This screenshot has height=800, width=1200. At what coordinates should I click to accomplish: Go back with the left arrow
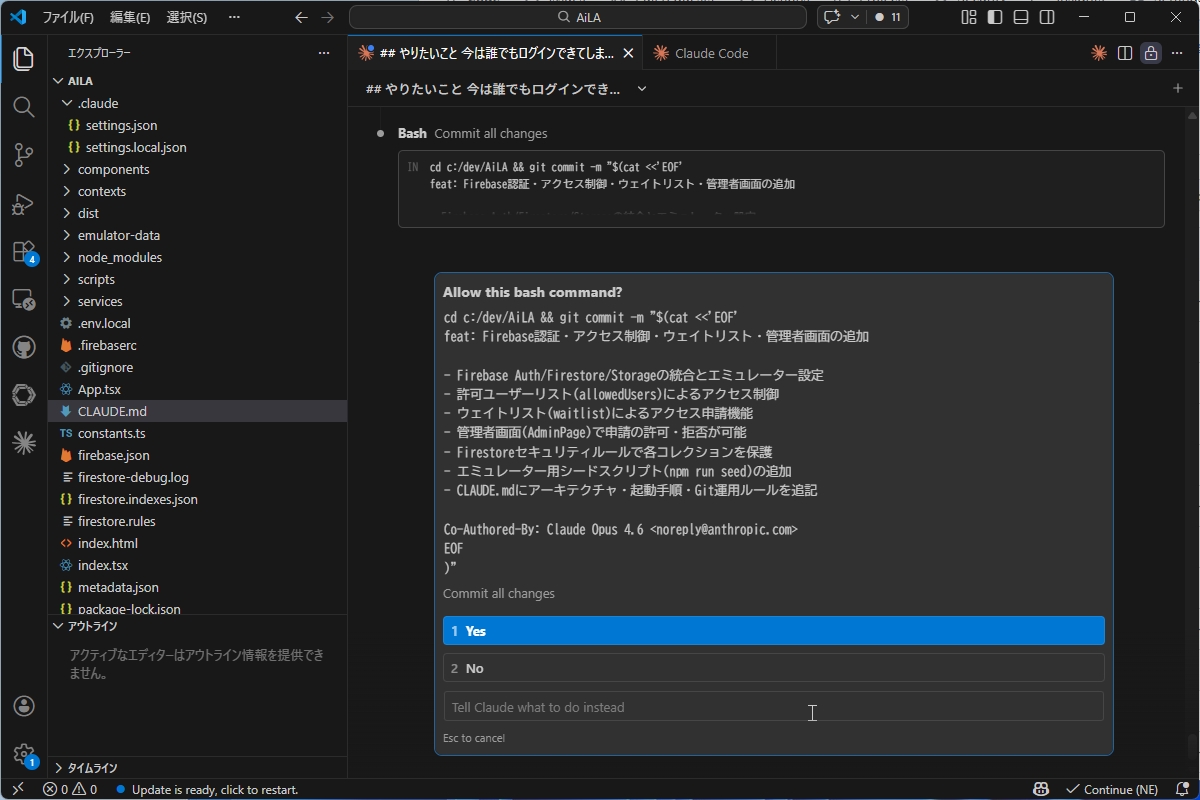pyautogui.click(x=302, y=17)
